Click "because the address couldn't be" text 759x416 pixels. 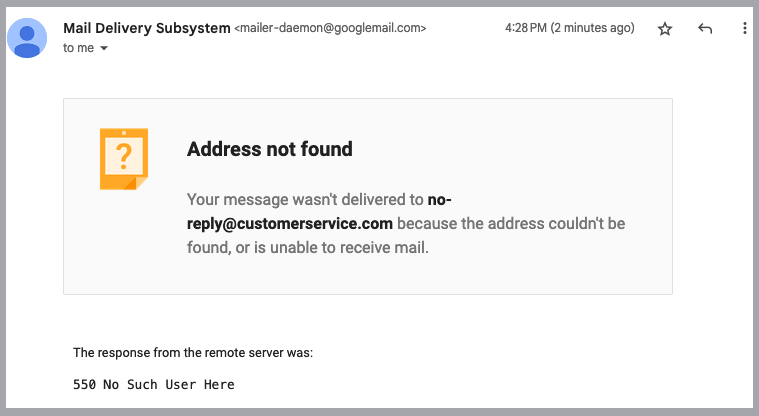pos(511,224)
